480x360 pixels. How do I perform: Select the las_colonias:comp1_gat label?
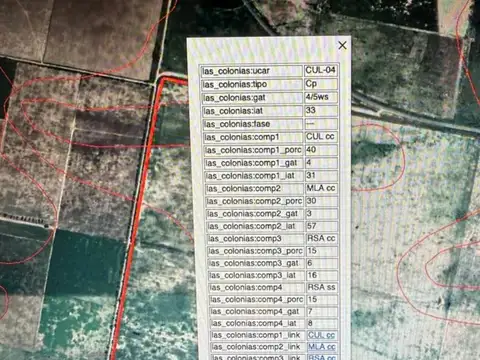pos(251,163)
